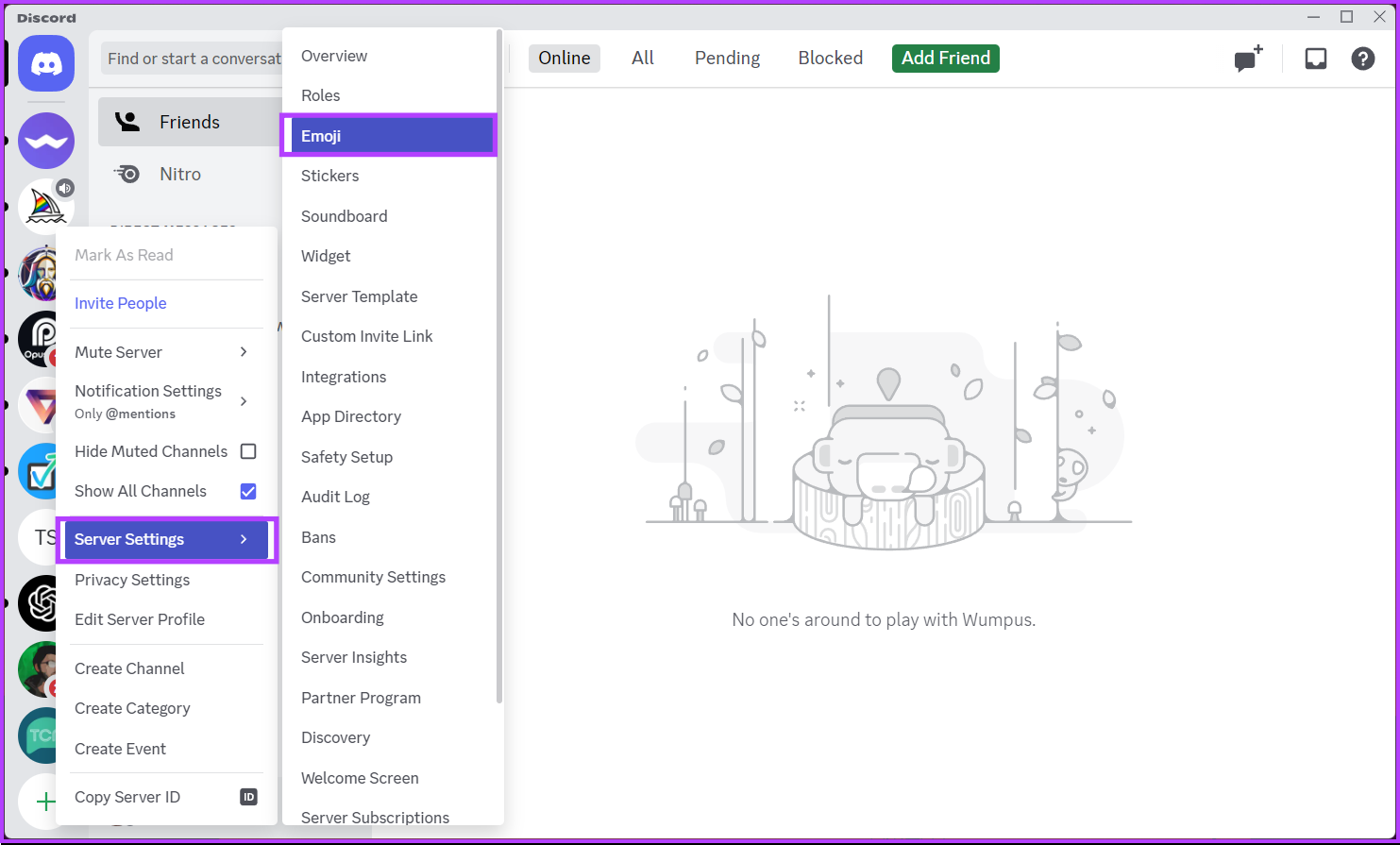Expand the Server Settings submenu chevron
Image resolution: width=1400 pixels, height=845 pixels.
click(x=244, y=539)
